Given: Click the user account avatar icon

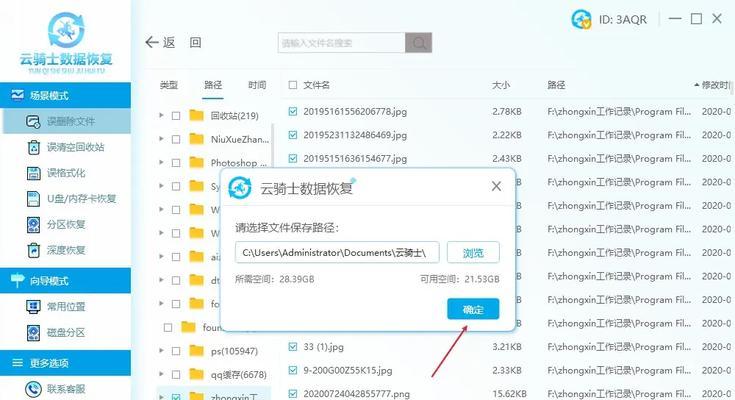Looking at the screenshot, I should [581, 19].
